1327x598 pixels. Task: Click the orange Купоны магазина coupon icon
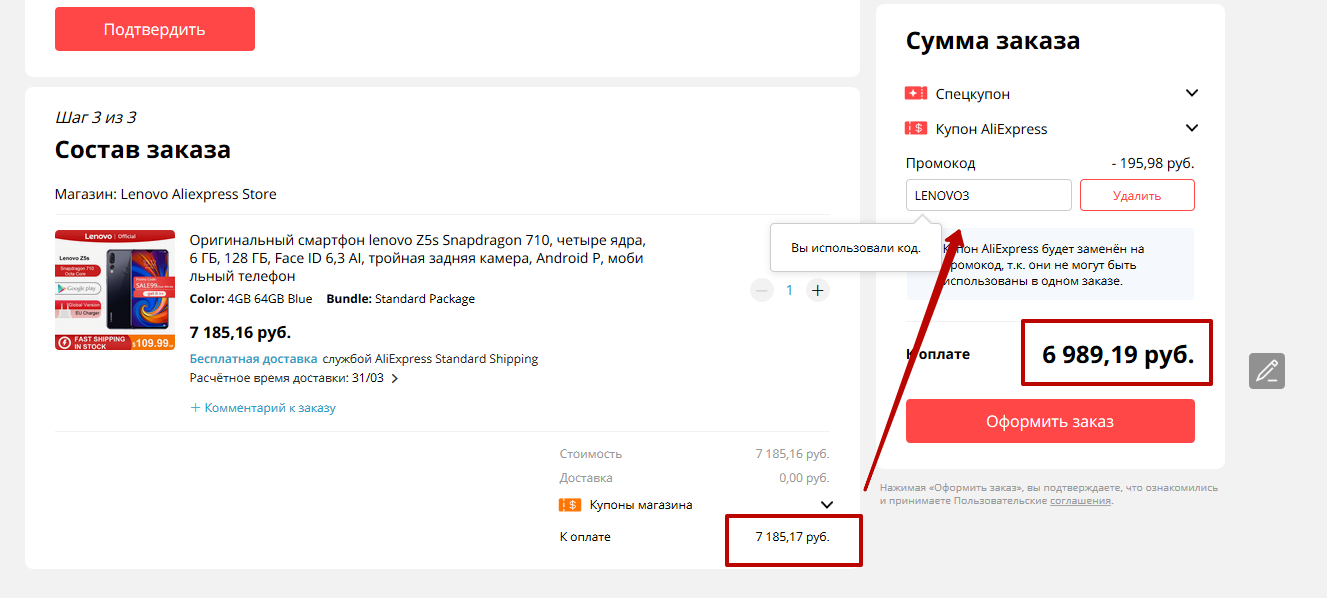tap(570, 505)
